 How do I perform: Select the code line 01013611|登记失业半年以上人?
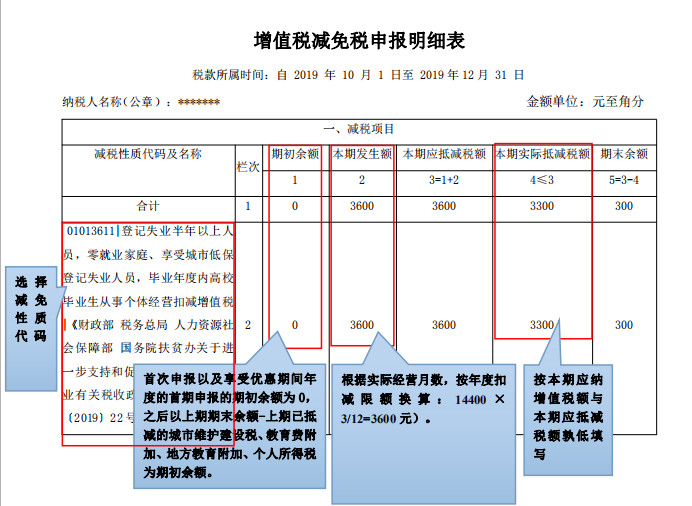(150, 231)
